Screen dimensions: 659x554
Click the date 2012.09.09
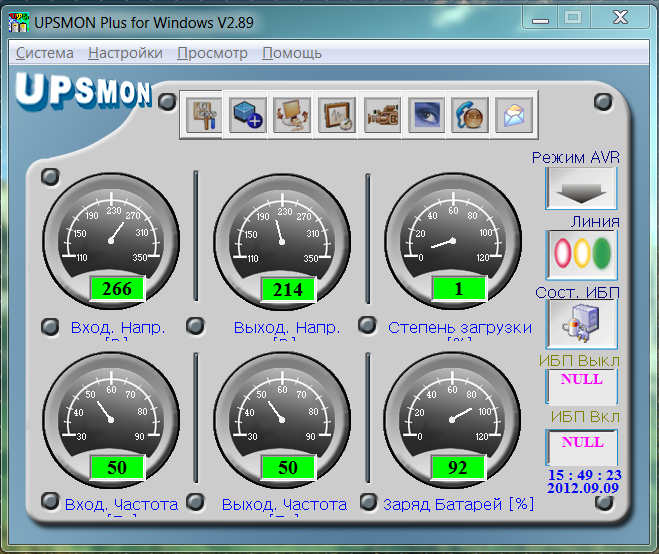click(583, 488)
